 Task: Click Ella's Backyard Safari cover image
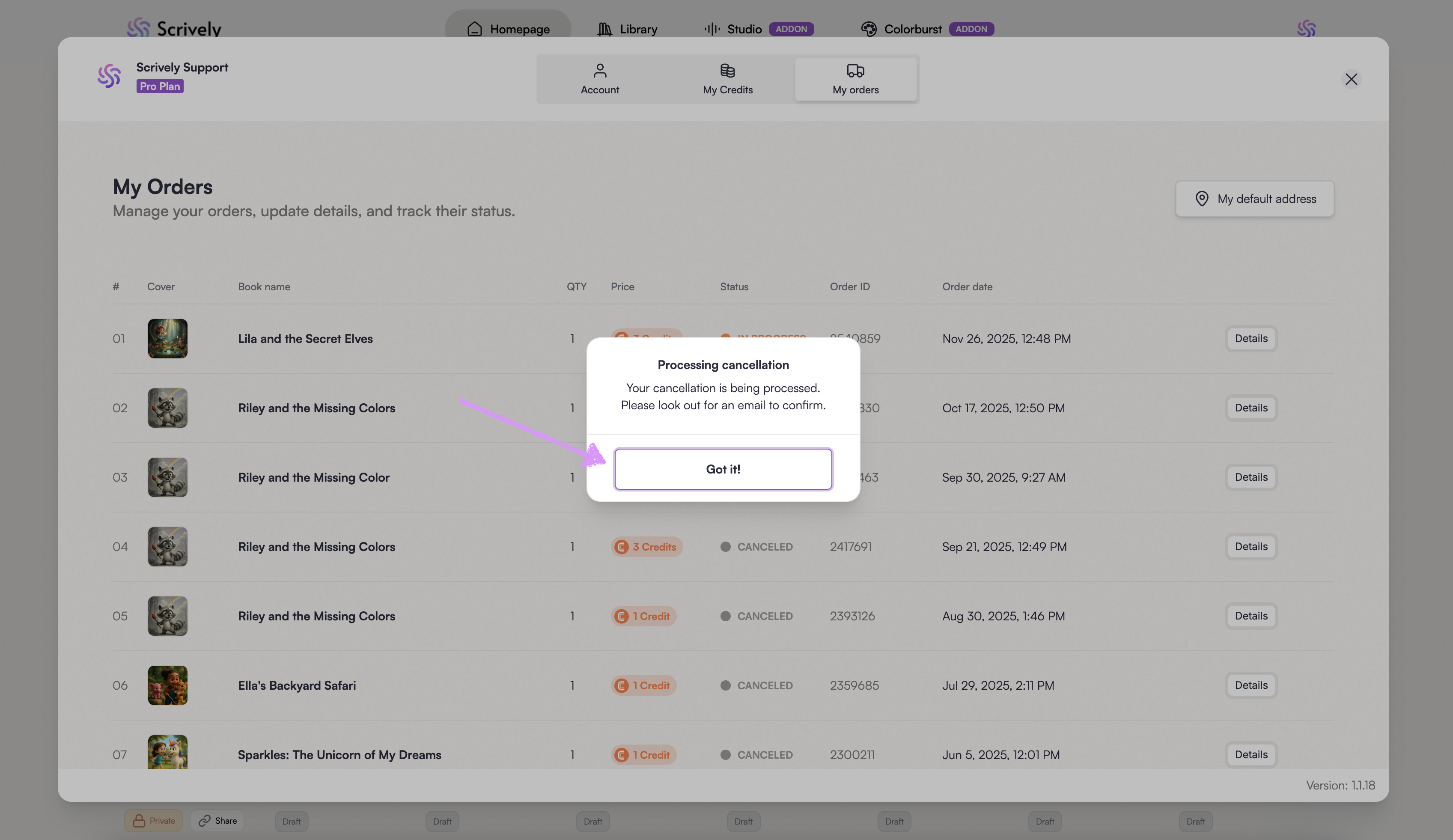click(168, 685)
